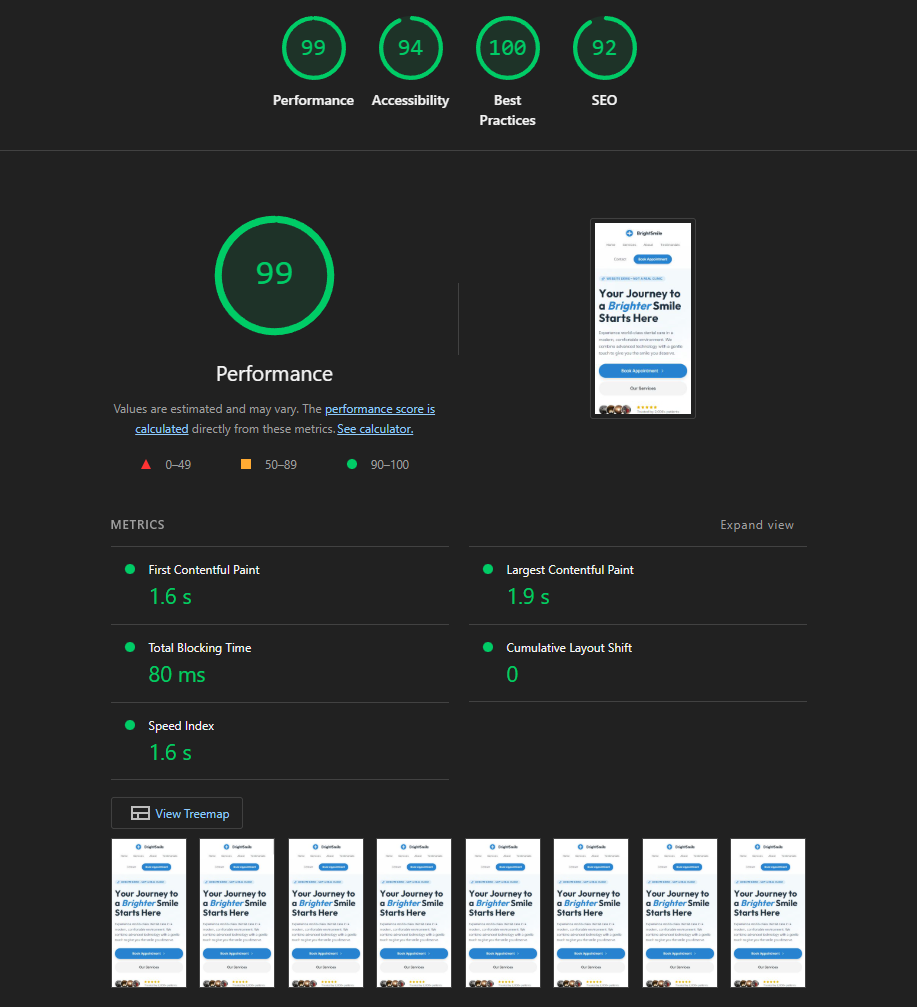The width and height of the screenshot is (917, 1007).
Task: Expand the metrics view
Action: pyautogui.click(x=756, y=525)
